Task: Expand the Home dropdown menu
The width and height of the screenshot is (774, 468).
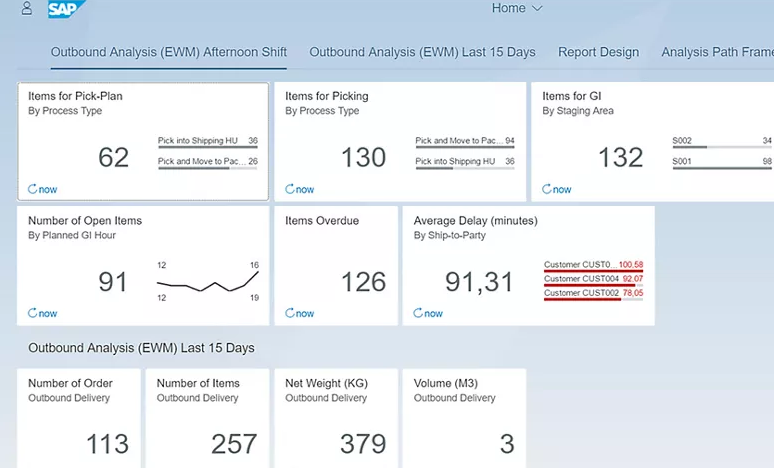Action: tap(517, 9)
